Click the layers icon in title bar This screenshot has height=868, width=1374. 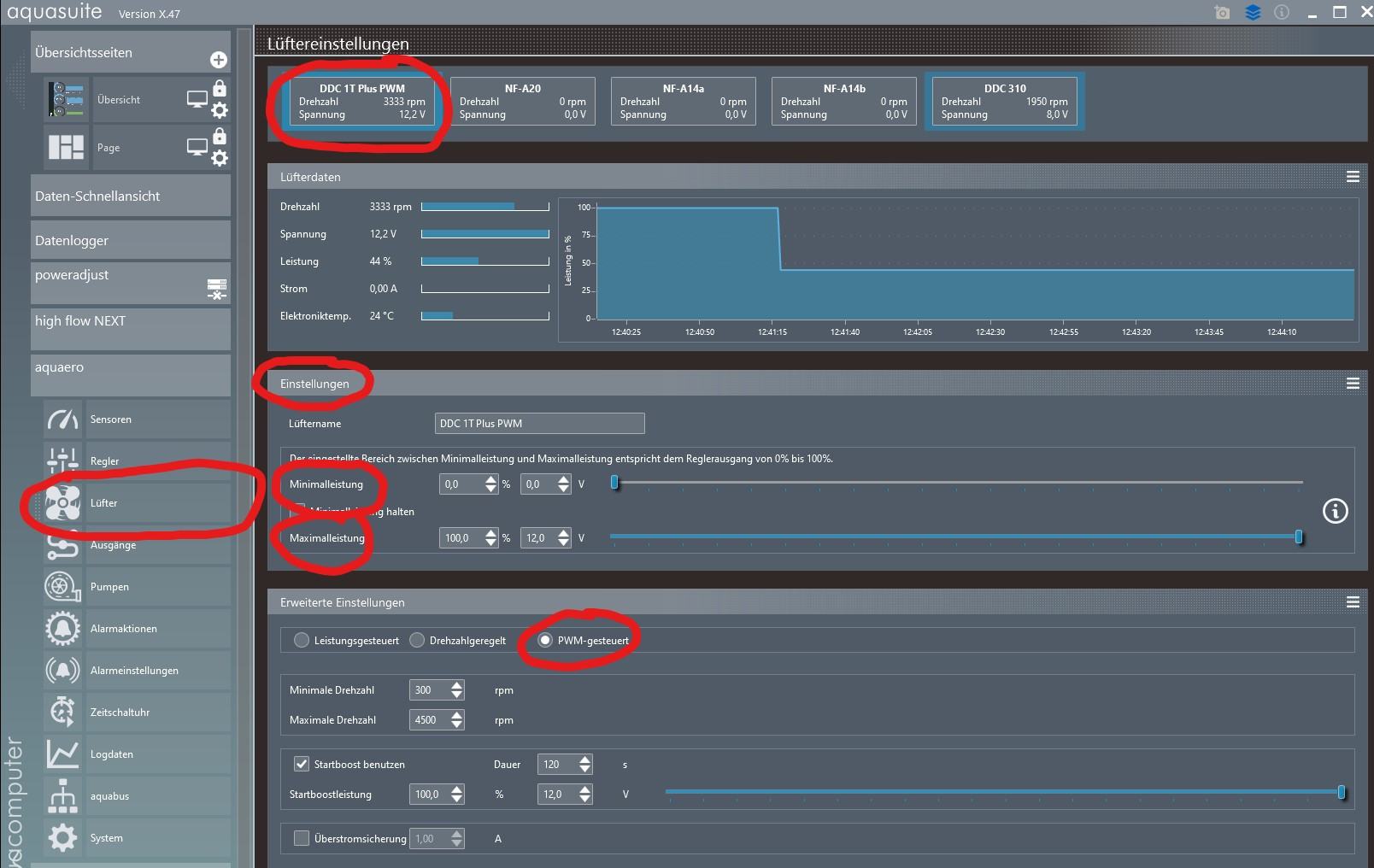pos(1253,13)
